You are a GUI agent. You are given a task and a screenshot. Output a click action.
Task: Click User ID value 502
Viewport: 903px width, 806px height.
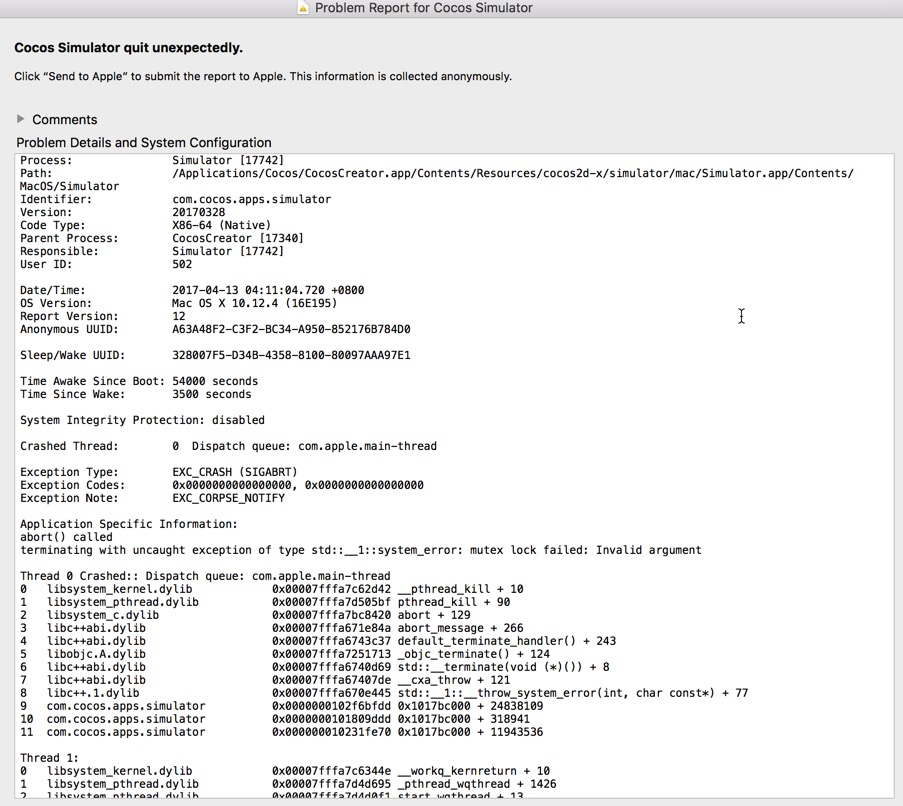tap(182, 264)
